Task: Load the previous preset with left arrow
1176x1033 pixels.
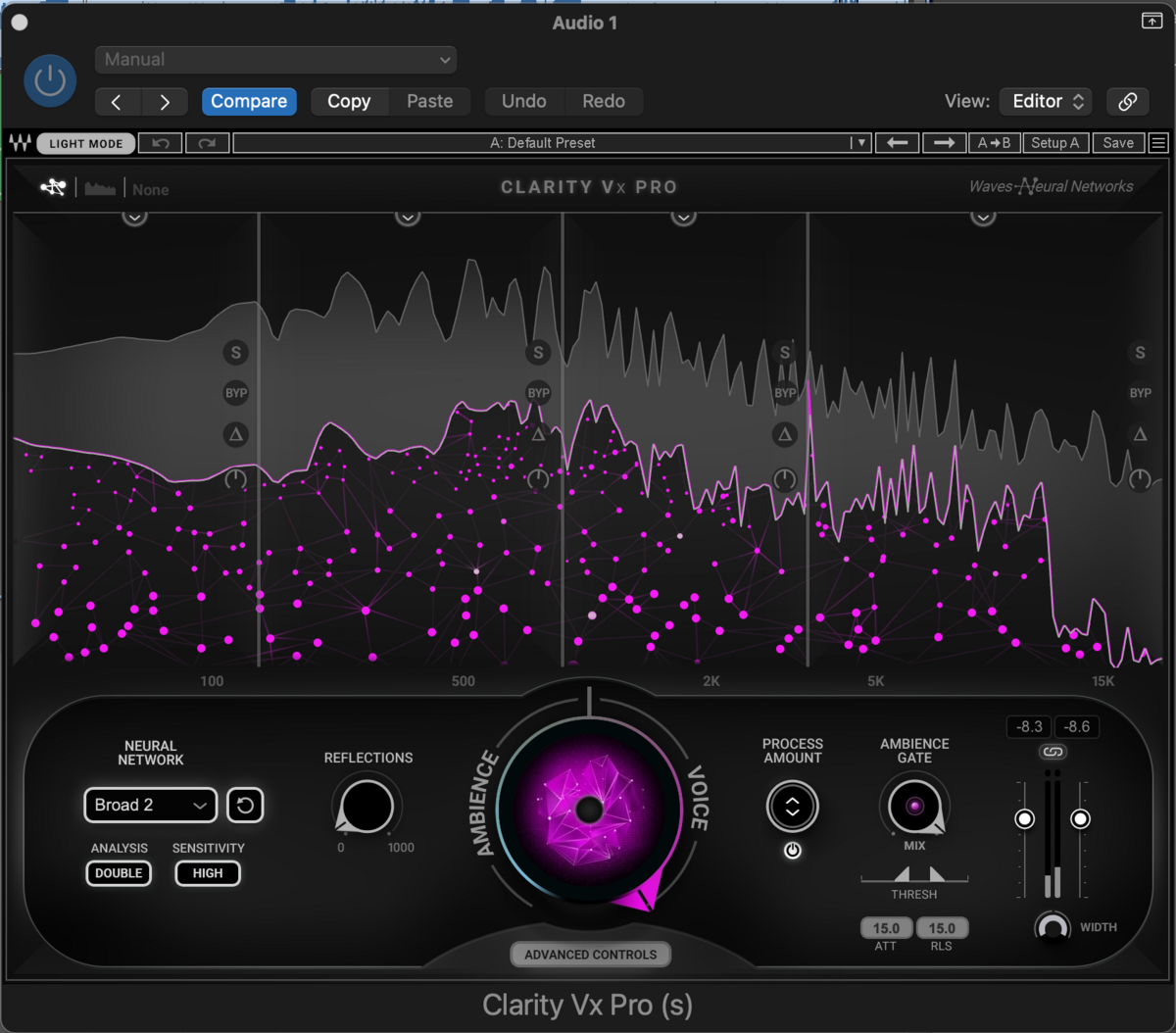Action: pos(897,143)
